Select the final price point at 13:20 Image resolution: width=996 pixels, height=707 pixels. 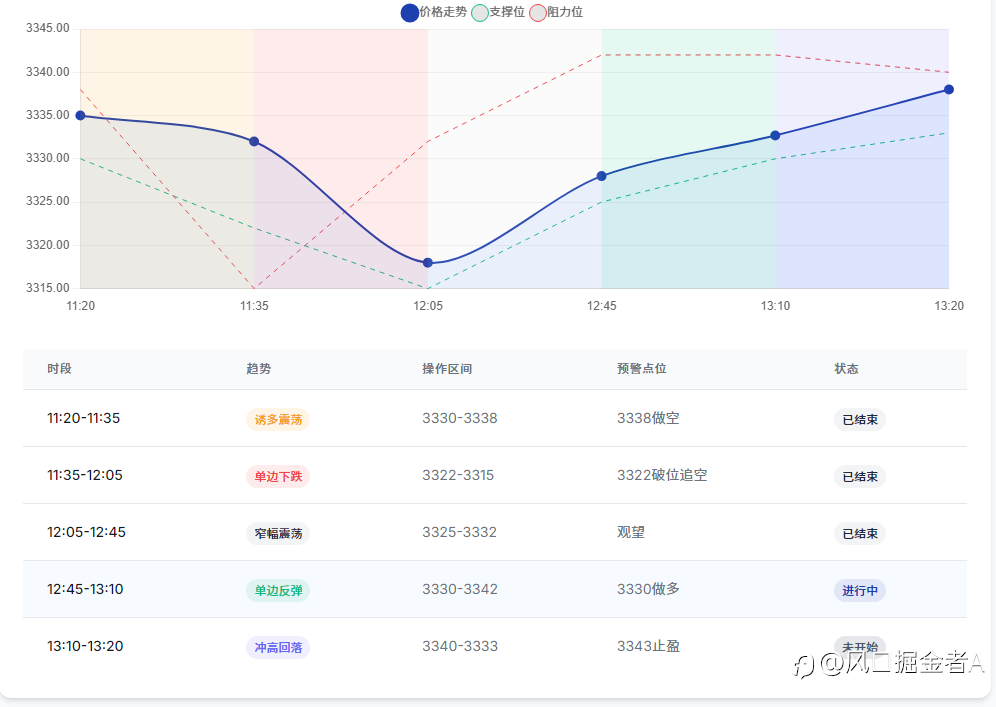949,90
